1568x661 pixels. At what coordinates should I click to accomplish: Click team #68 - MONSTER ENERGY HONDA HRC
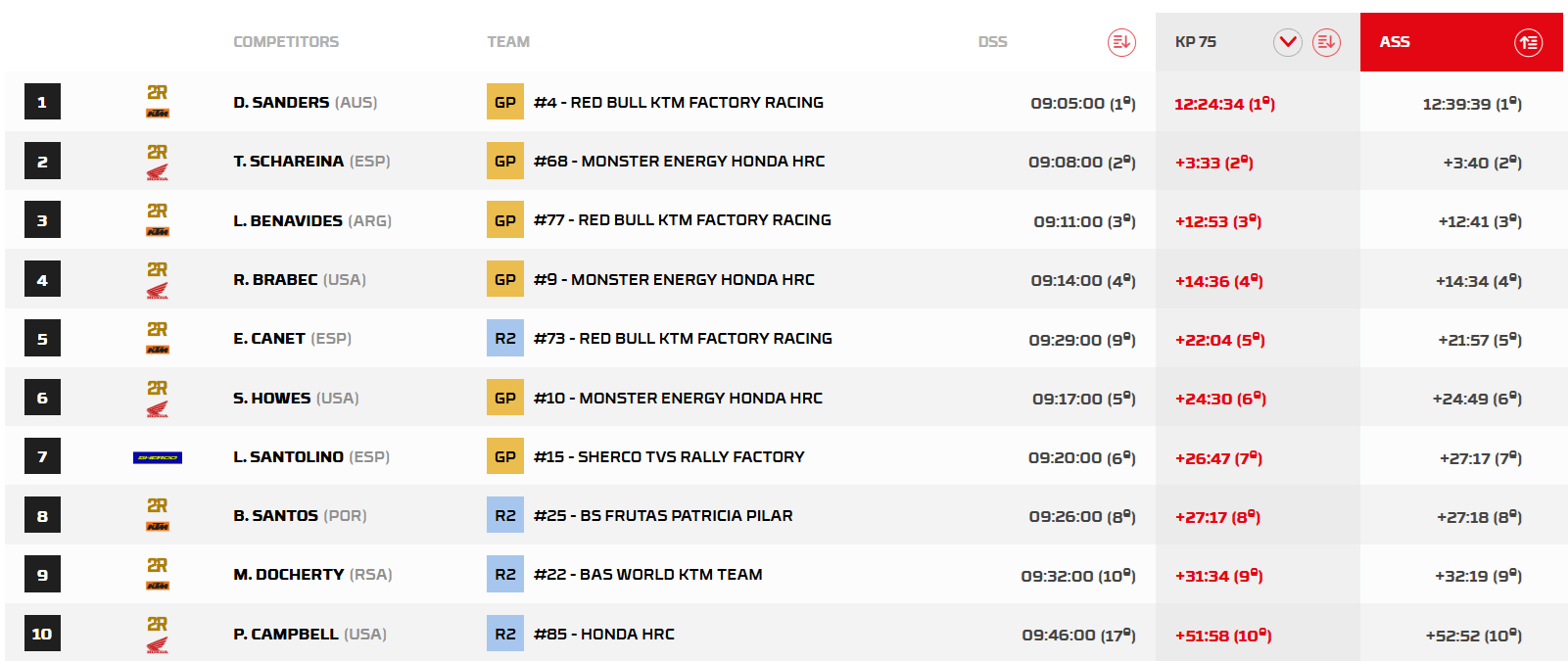point(680,161)
